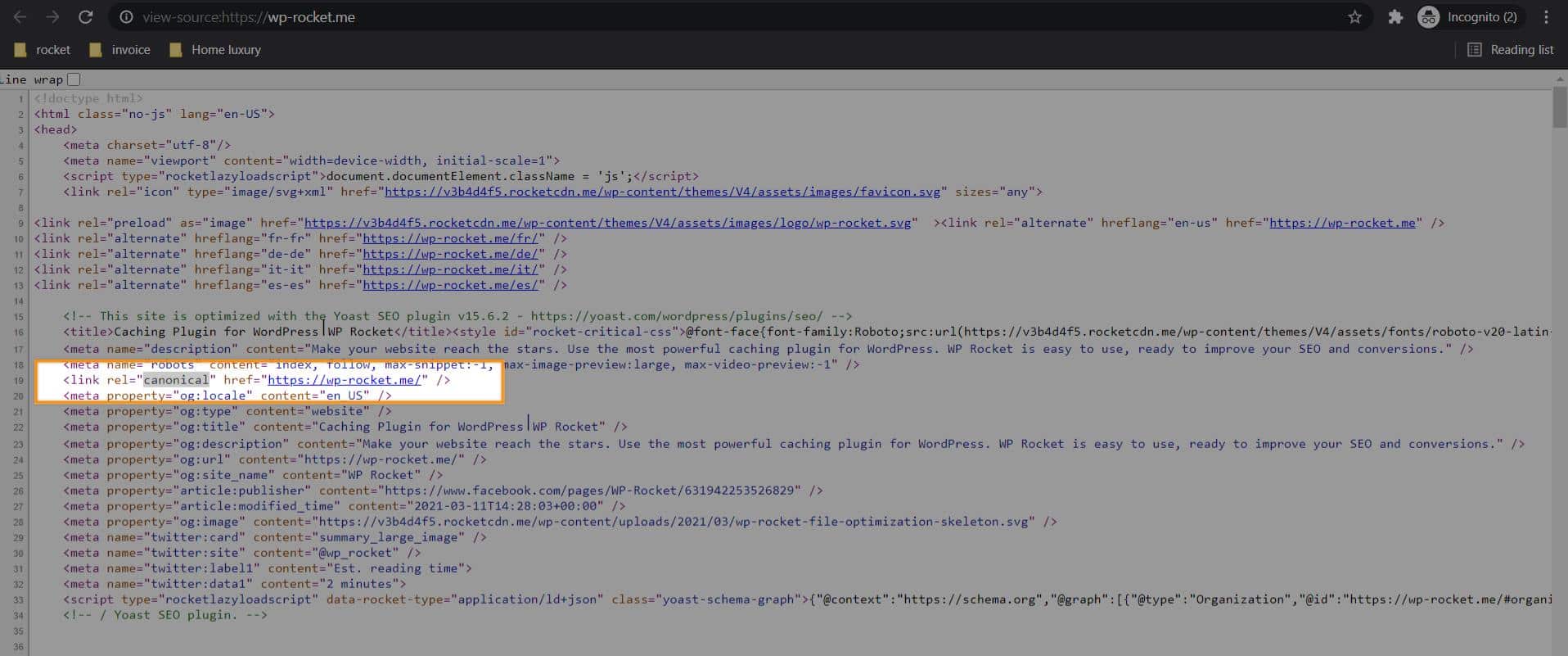The width and height of the screenshot is (1568, 656).
Task: Open the Home luxury bookmark folder
Action: click(215, 50)
